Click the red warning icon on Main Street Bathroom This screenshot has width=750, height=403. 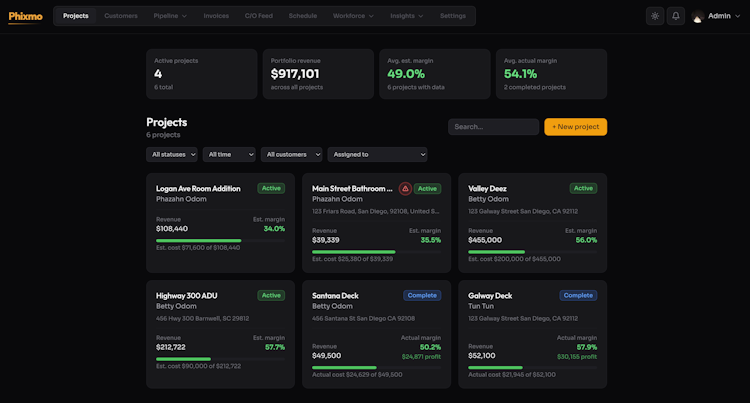(x=405, y=189)
